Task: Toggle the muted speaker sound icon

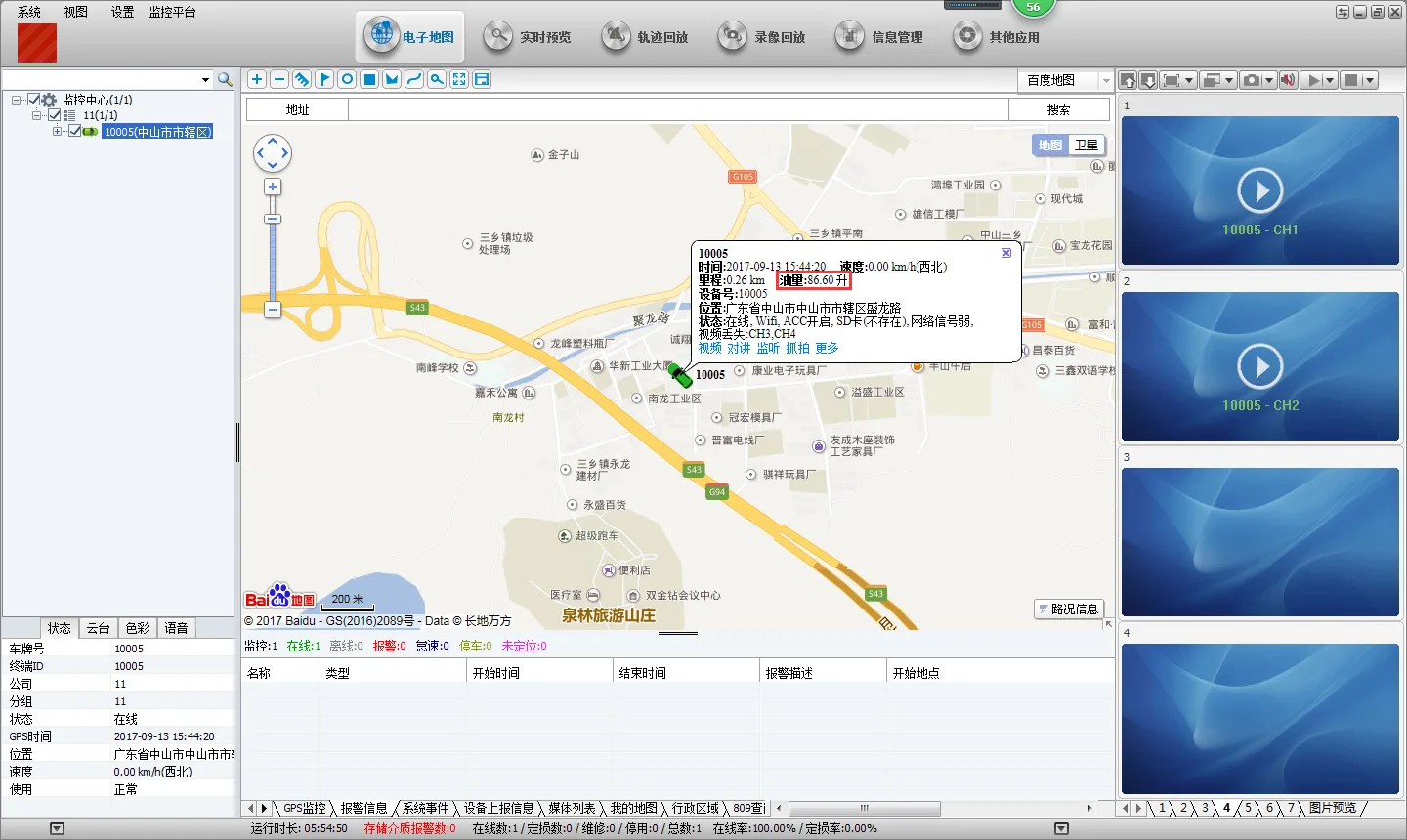Action: [x=1288, y=80]
